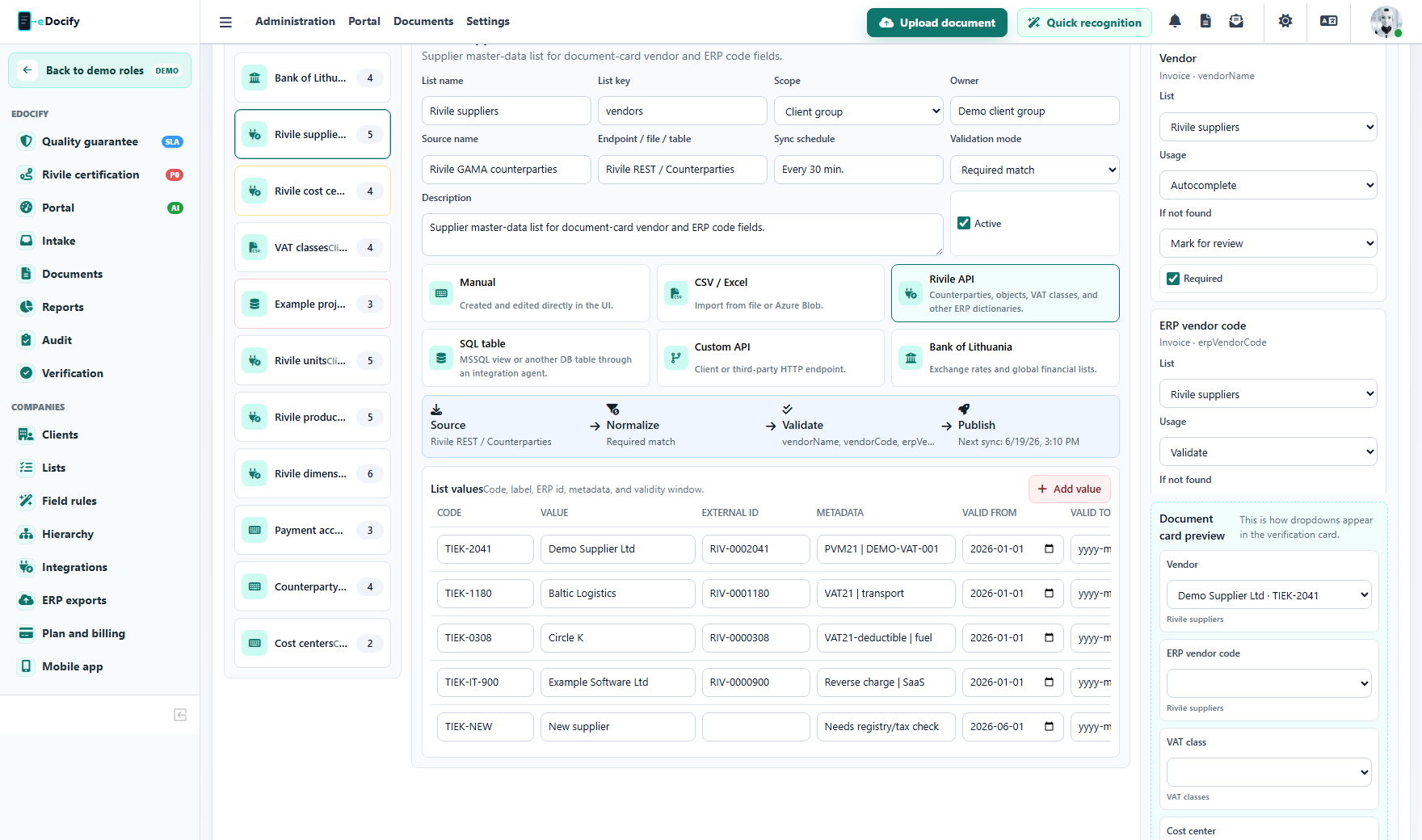Open Hierarchy in the sidebar
This screenshot has width=1422, height=840.
point(100,534)
